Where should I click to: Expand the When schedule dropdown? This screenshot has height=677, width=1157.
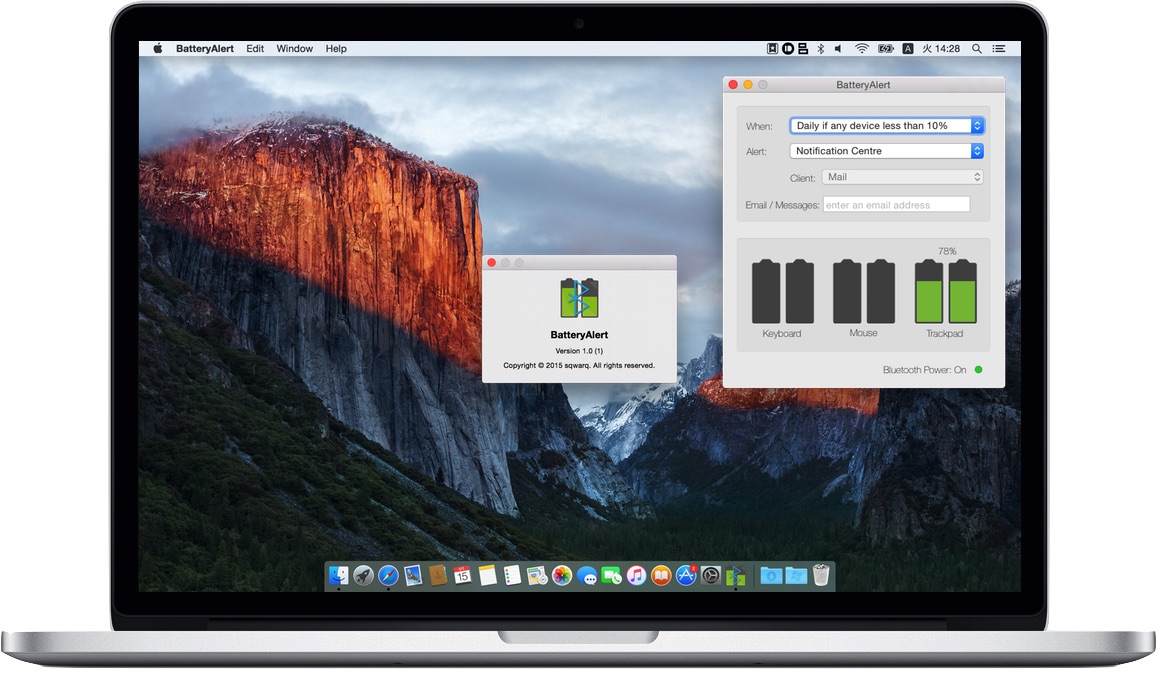(886, 126)
